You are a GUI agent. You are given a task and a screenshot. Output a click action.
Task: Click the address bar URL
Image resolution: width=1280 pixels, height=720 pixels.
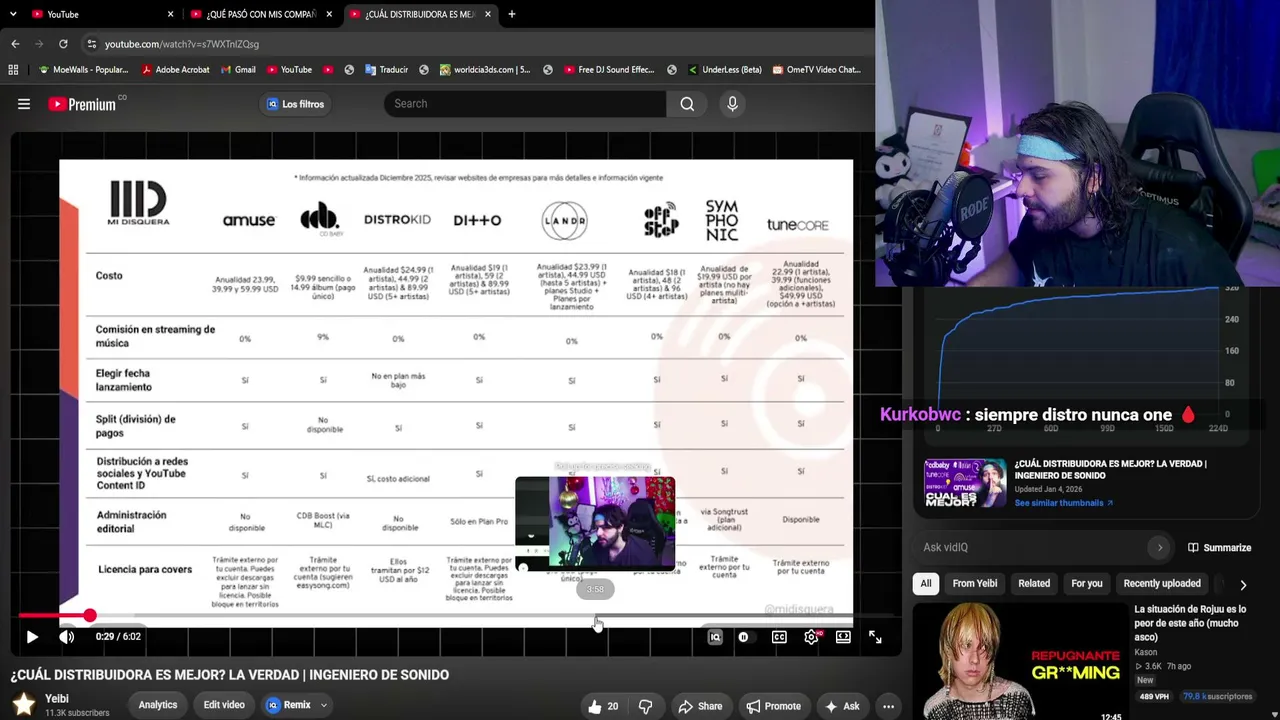182,44
